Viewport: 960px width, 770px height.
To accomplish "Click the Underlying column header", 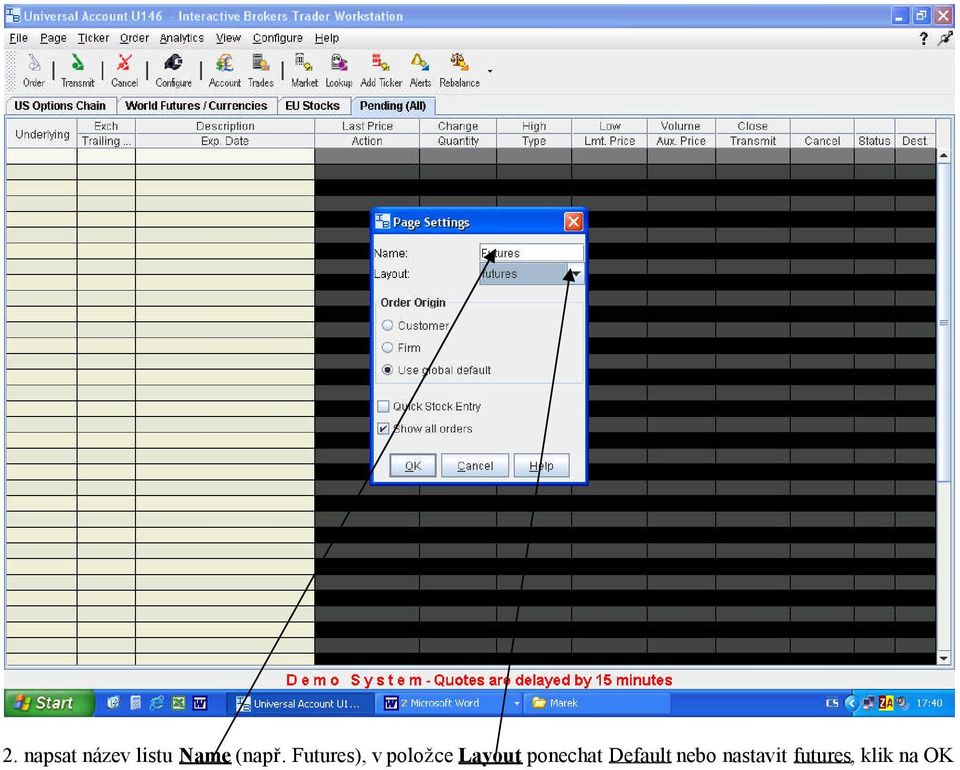I will (42, 134).
